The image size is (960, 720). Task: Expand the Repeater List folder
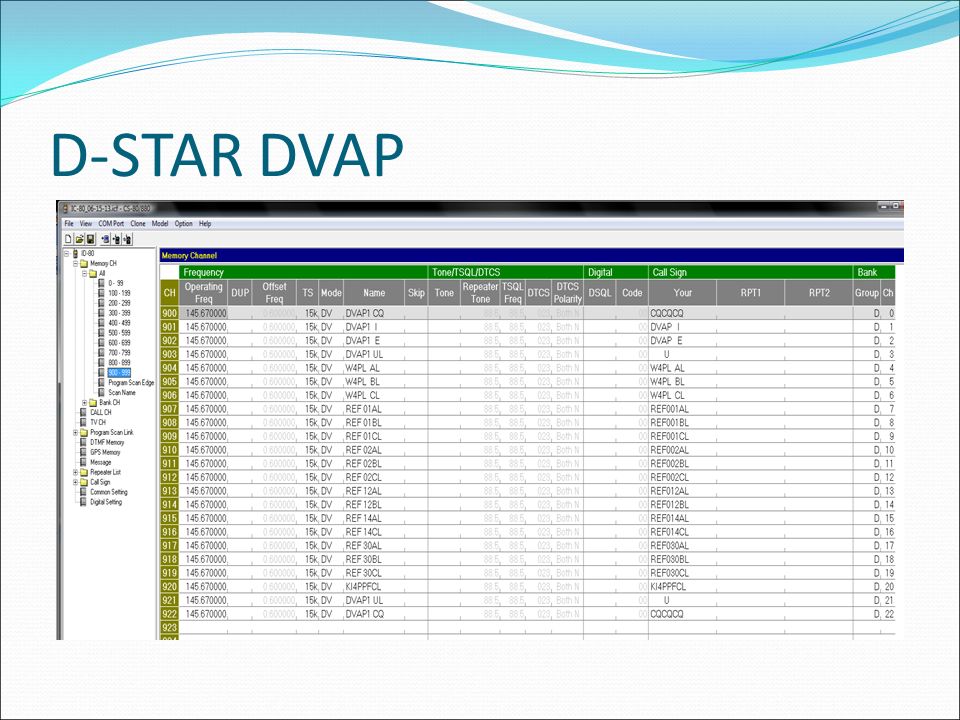[x=76, y=472]
